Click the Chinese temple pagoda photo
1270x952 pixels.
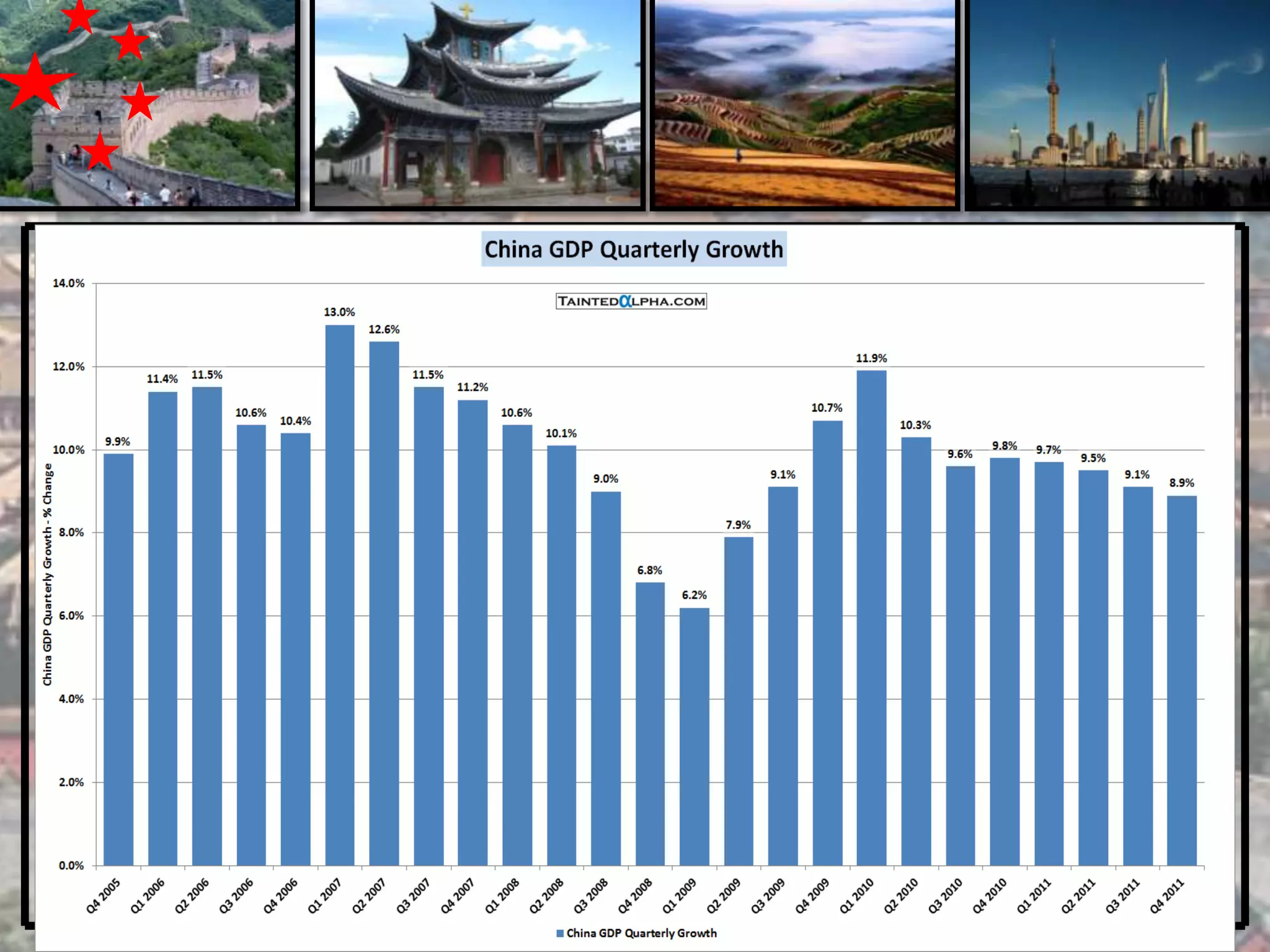[x=477, y=104]
